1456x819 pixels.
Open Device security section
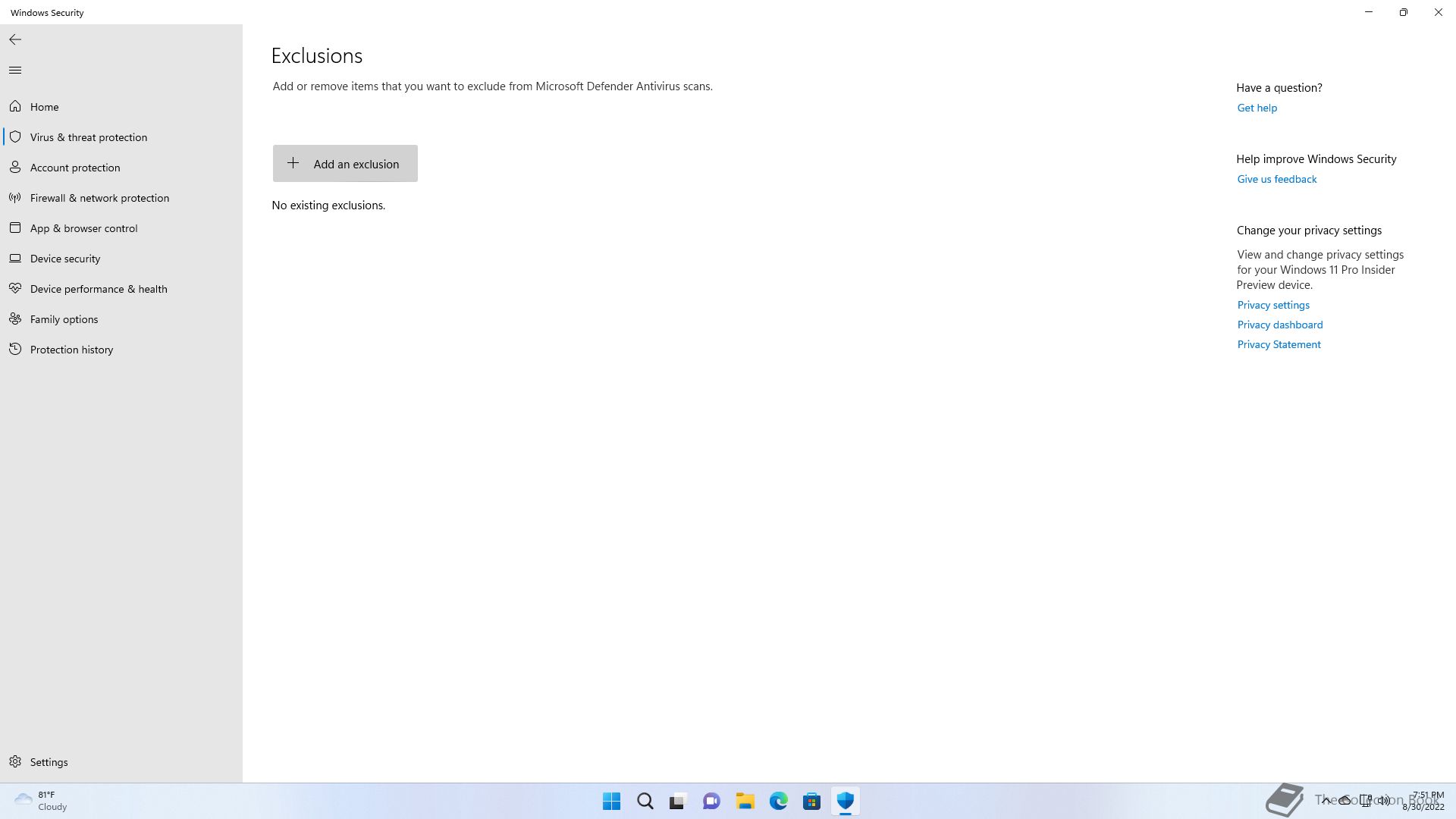65,259
